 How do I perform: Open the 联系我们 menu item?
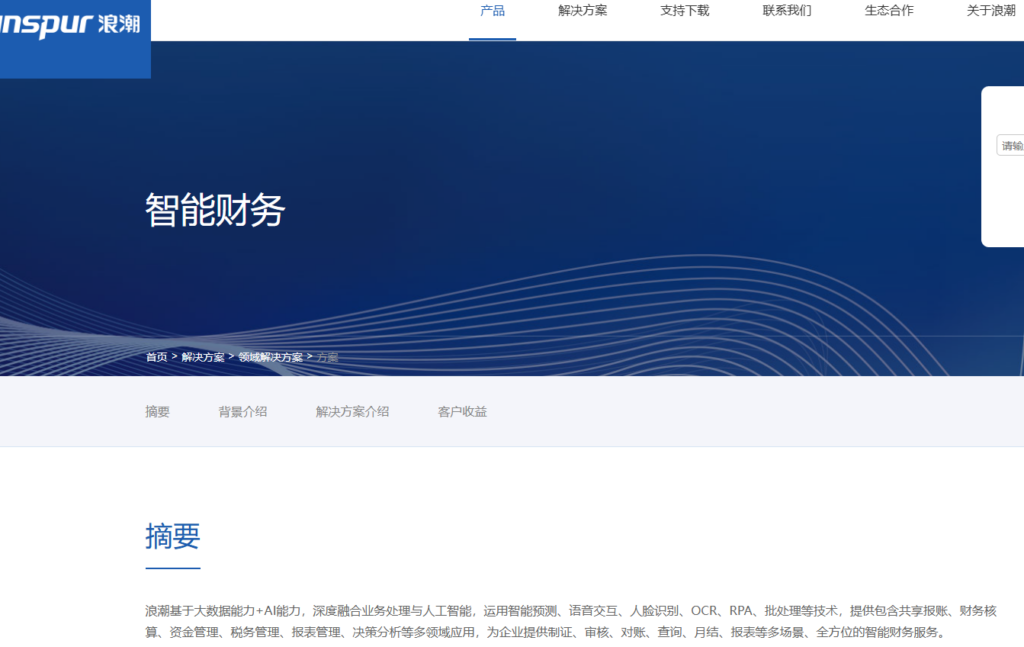point(786,11)
